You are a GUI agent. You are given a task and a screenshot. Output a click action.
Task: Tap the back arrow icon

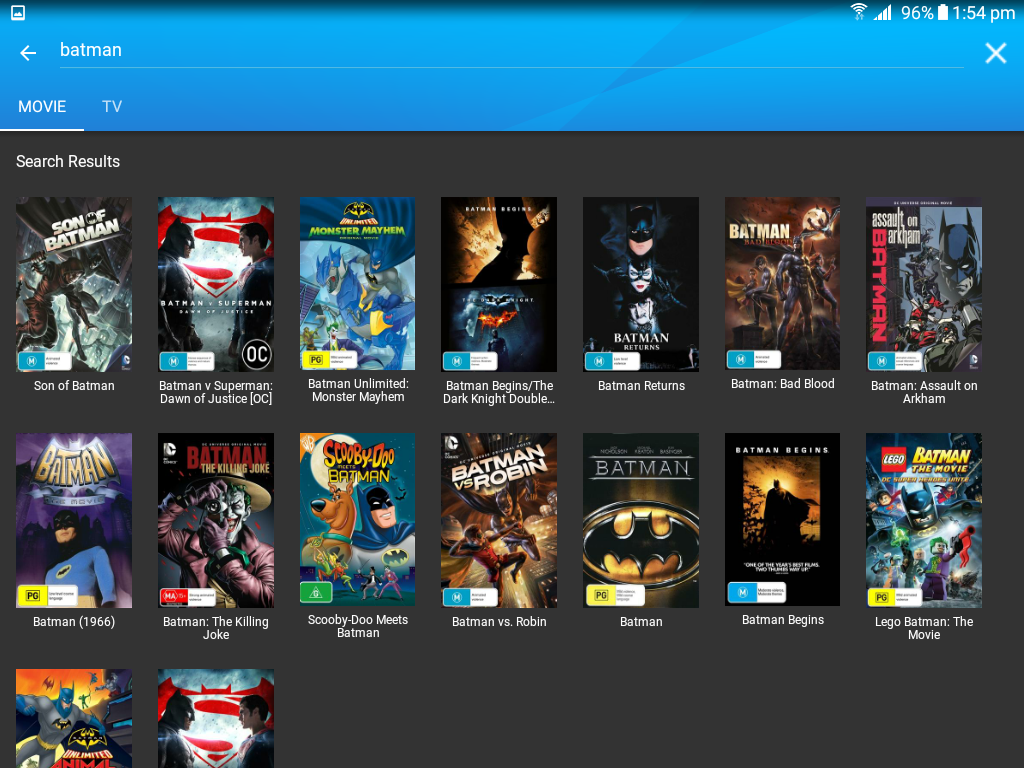click(28, 53)
